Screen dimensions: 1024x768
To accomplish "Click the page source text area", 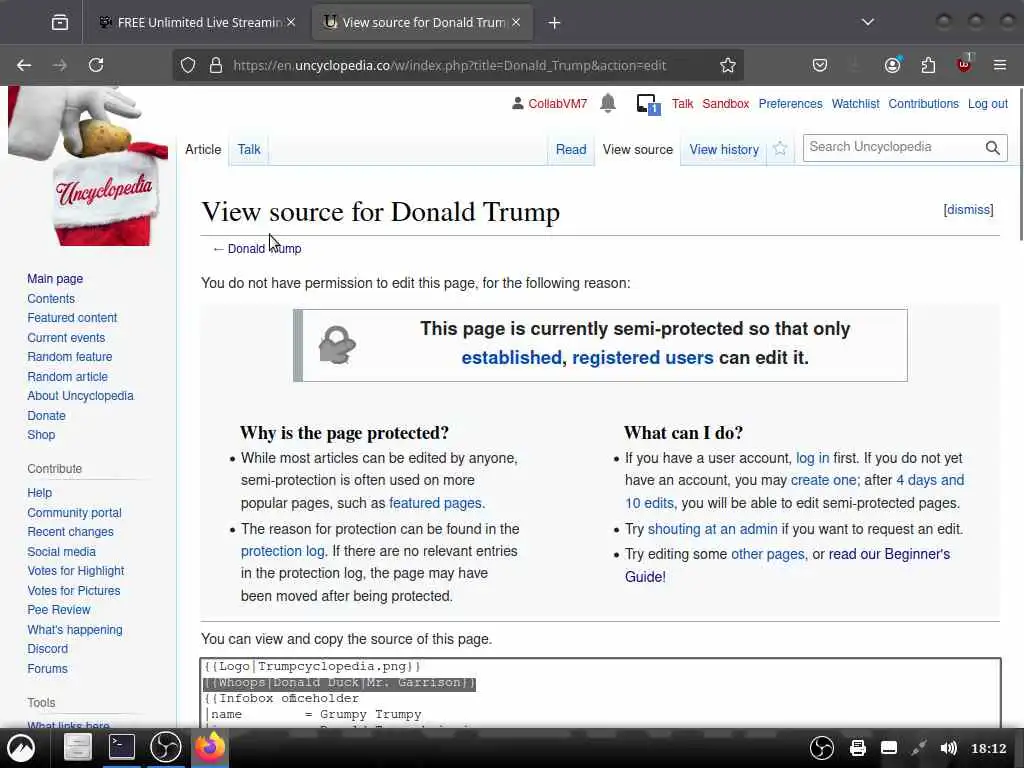I will [600, 693].
